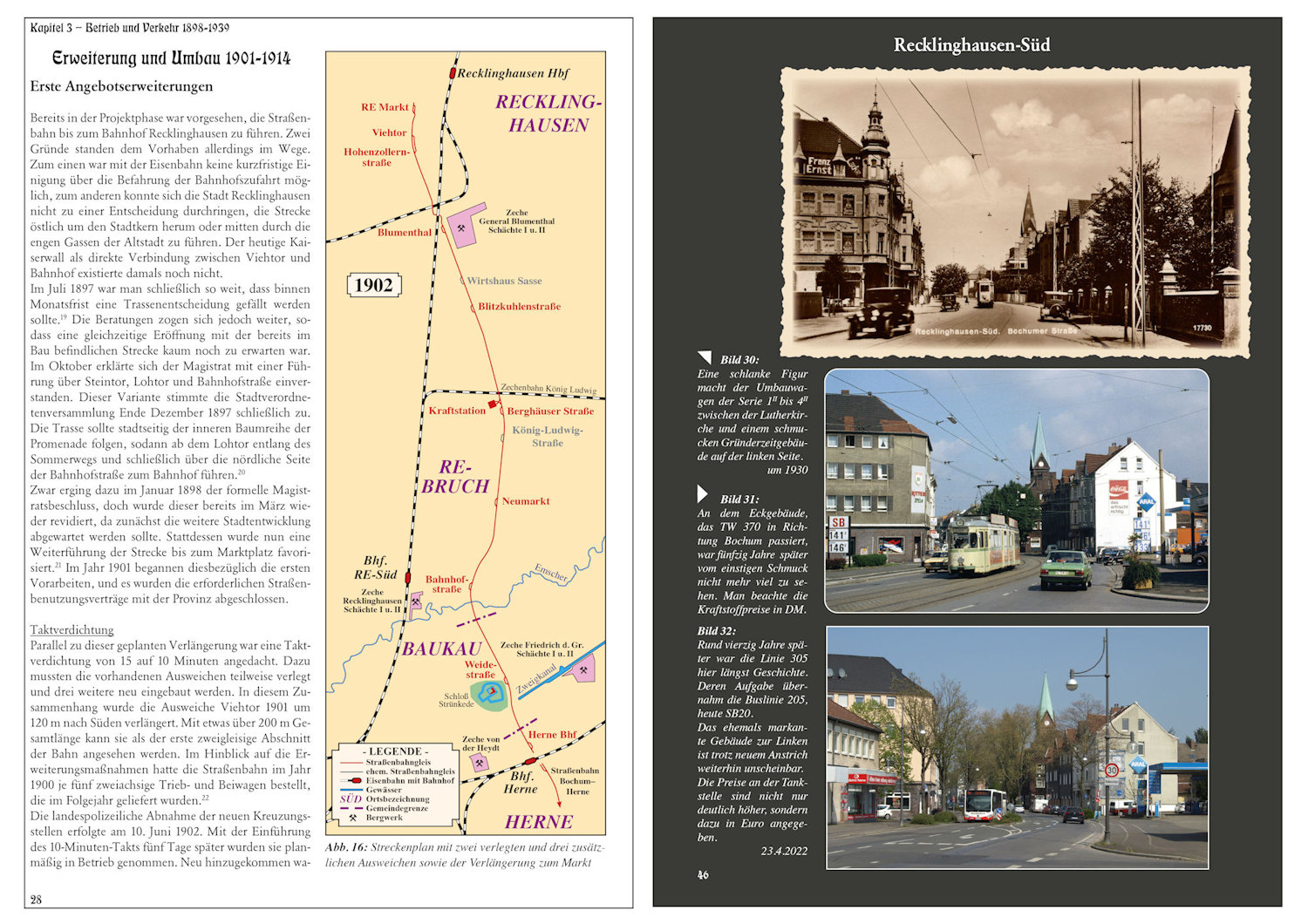This screenshot has height=924, width=1308.
Task: Click the white arrow marker beside Bild 30
Action: coord(705,358)
